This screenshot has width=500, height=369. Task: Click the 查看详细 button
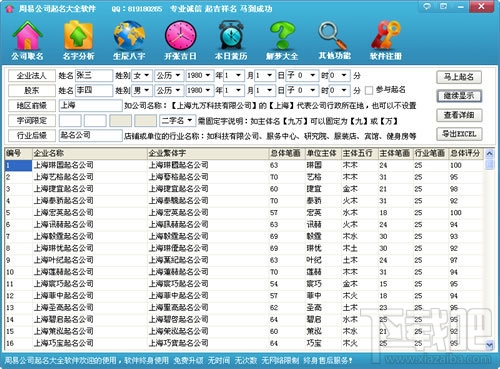coord(459,115)
